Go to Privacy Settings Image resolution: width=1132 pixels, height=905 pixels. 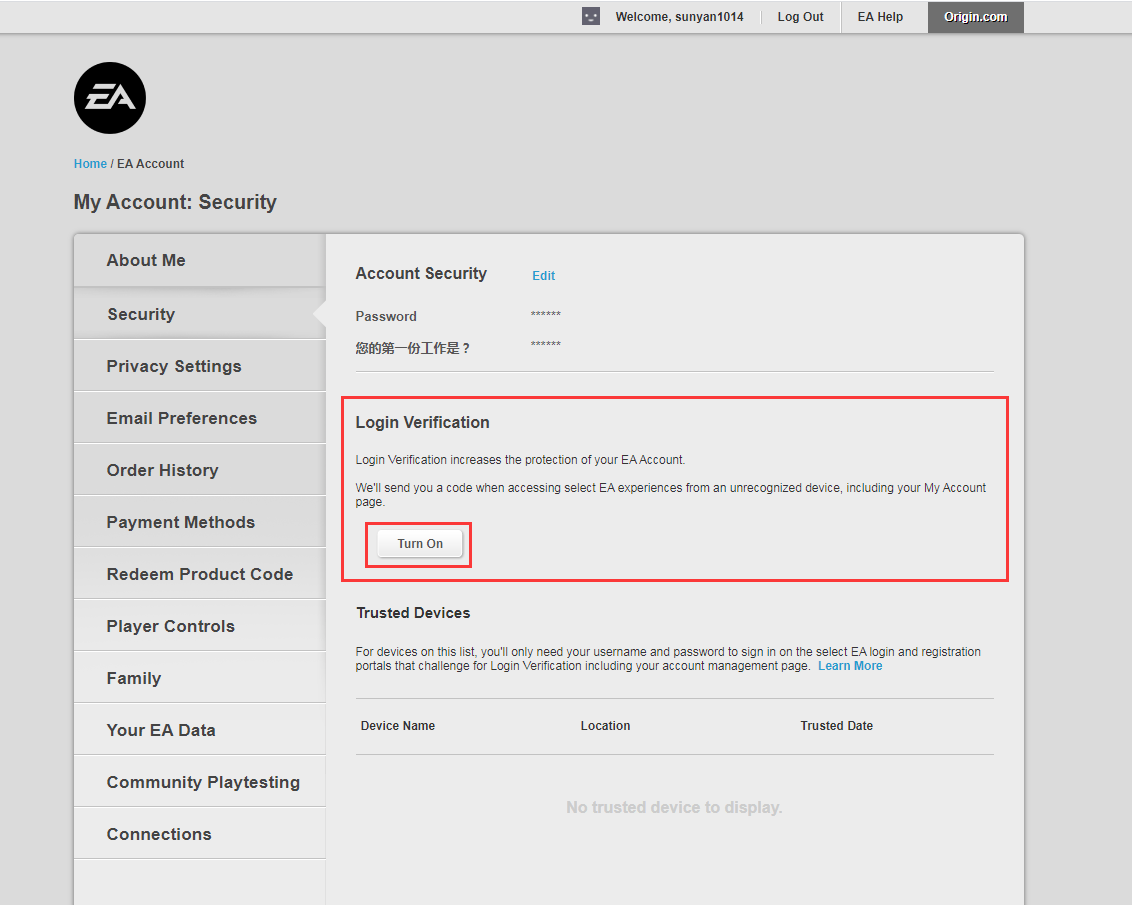(199, 366)
